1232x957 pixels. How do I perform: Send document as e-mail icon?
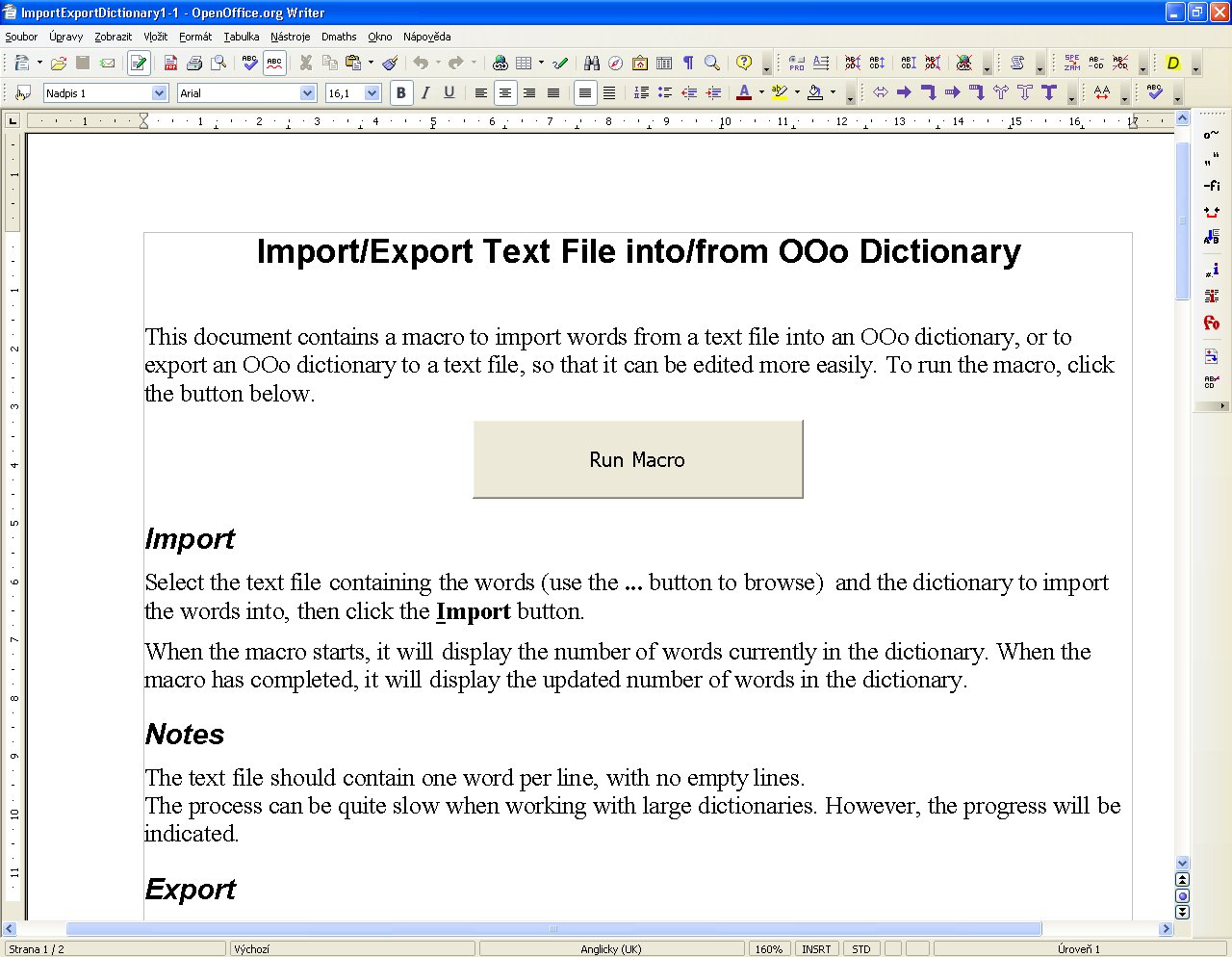pos(108,63)
